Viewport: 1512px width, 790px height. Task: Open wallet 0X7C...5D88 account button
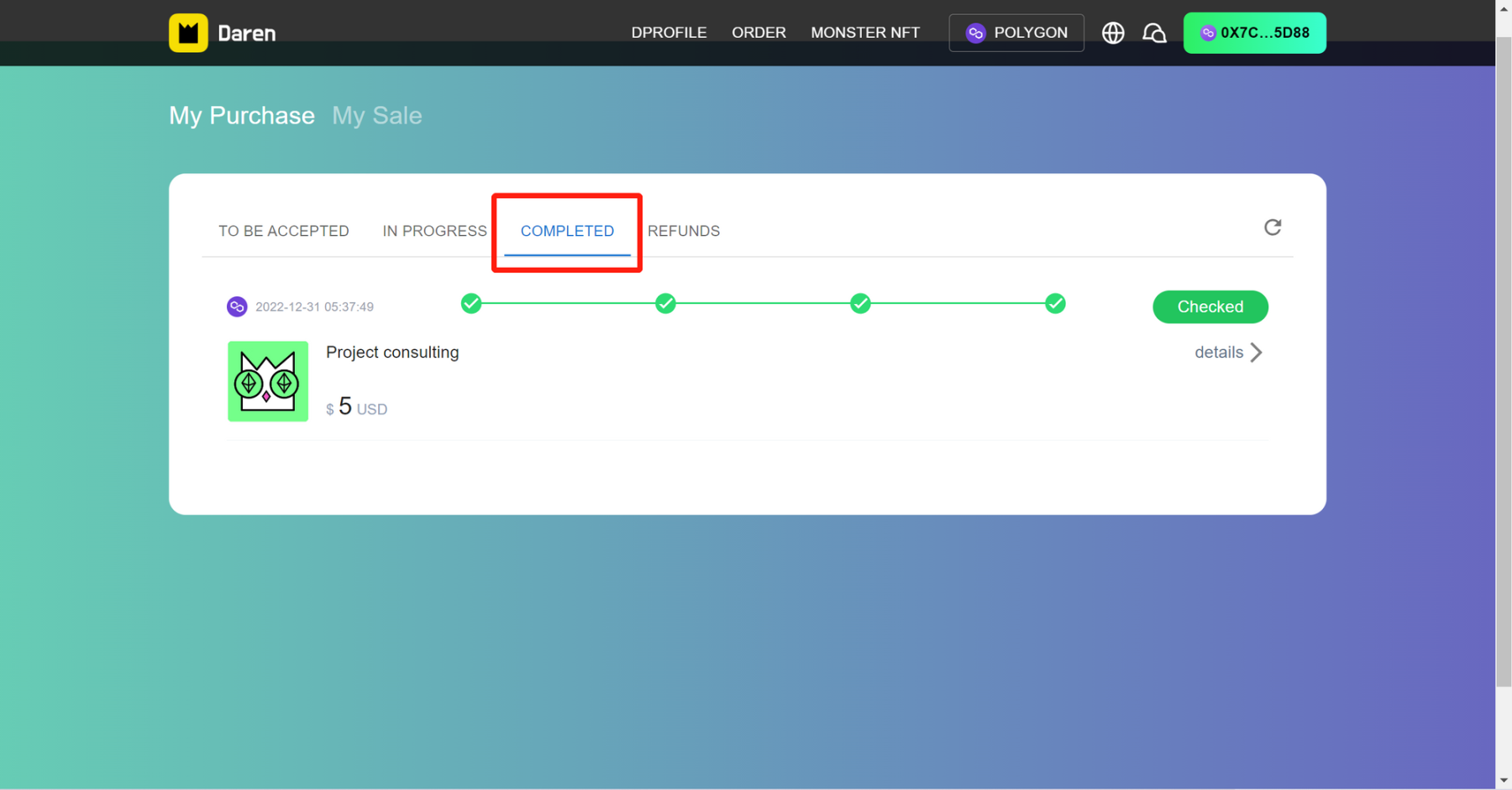1254,33
